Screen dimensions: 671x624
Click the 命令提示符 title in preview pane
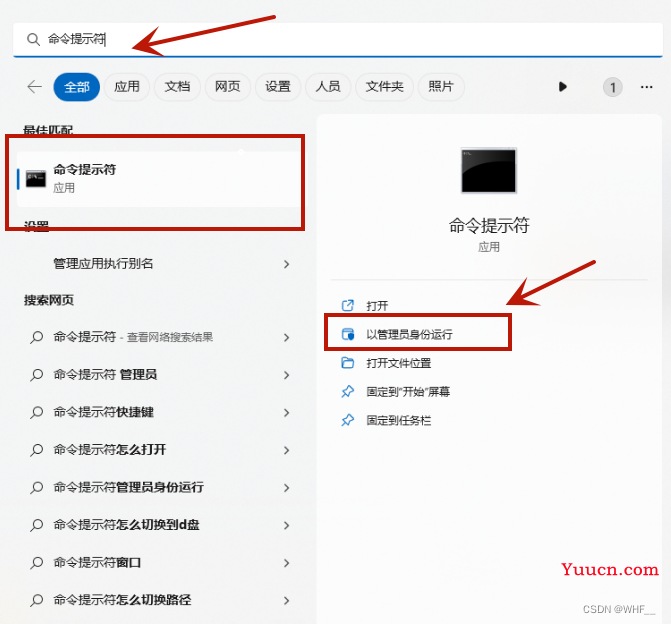click(489, 226)
